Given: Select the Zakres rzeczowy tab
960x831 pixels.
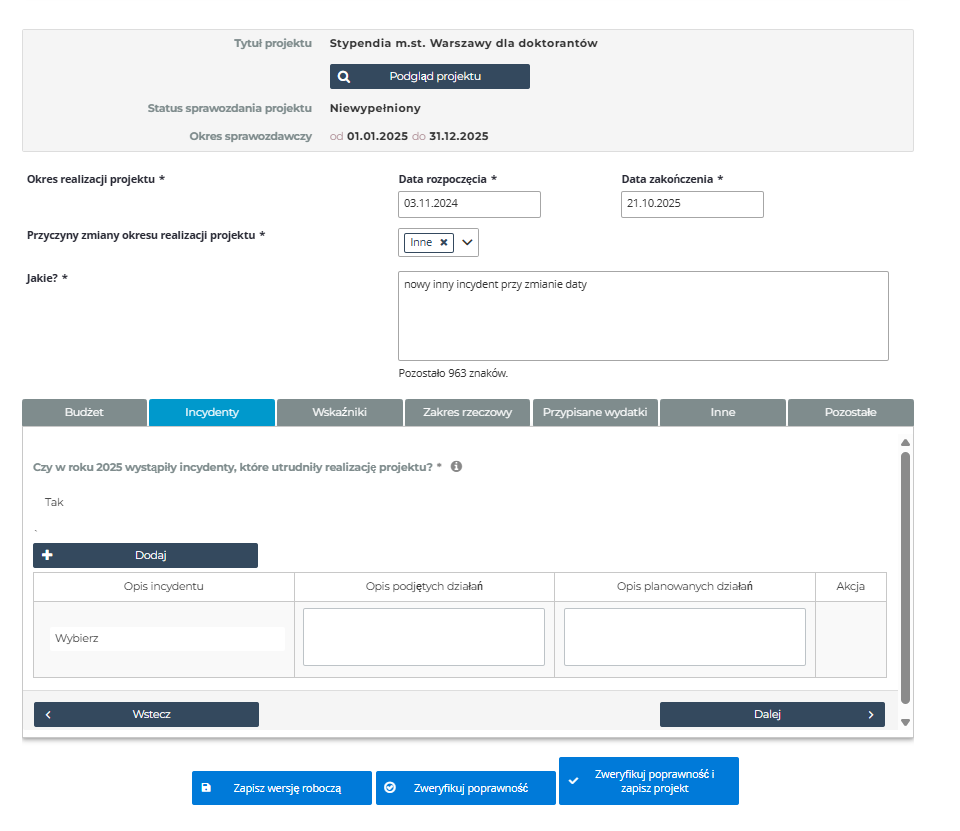Looking at the screenshot, I should coord(467,412).
